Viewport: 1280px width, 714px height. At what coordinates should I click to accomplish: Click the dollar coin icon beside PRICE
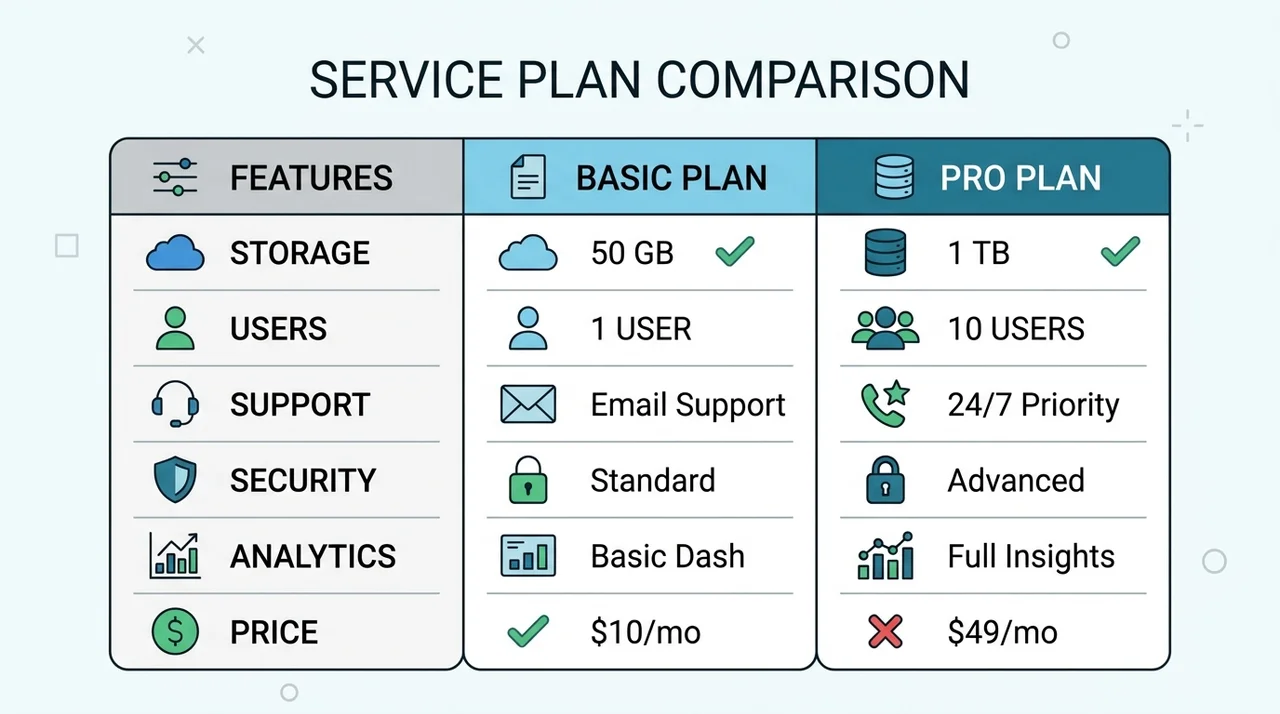pos(175,632)
